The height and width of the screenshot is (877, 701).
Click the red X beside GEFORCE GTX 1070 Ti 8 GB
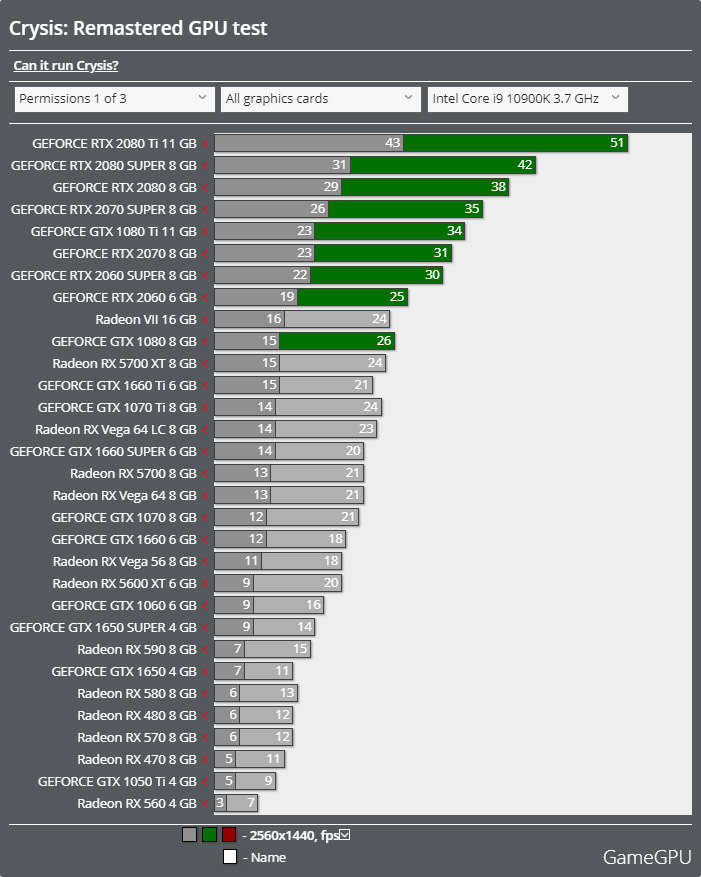(204, 408)
